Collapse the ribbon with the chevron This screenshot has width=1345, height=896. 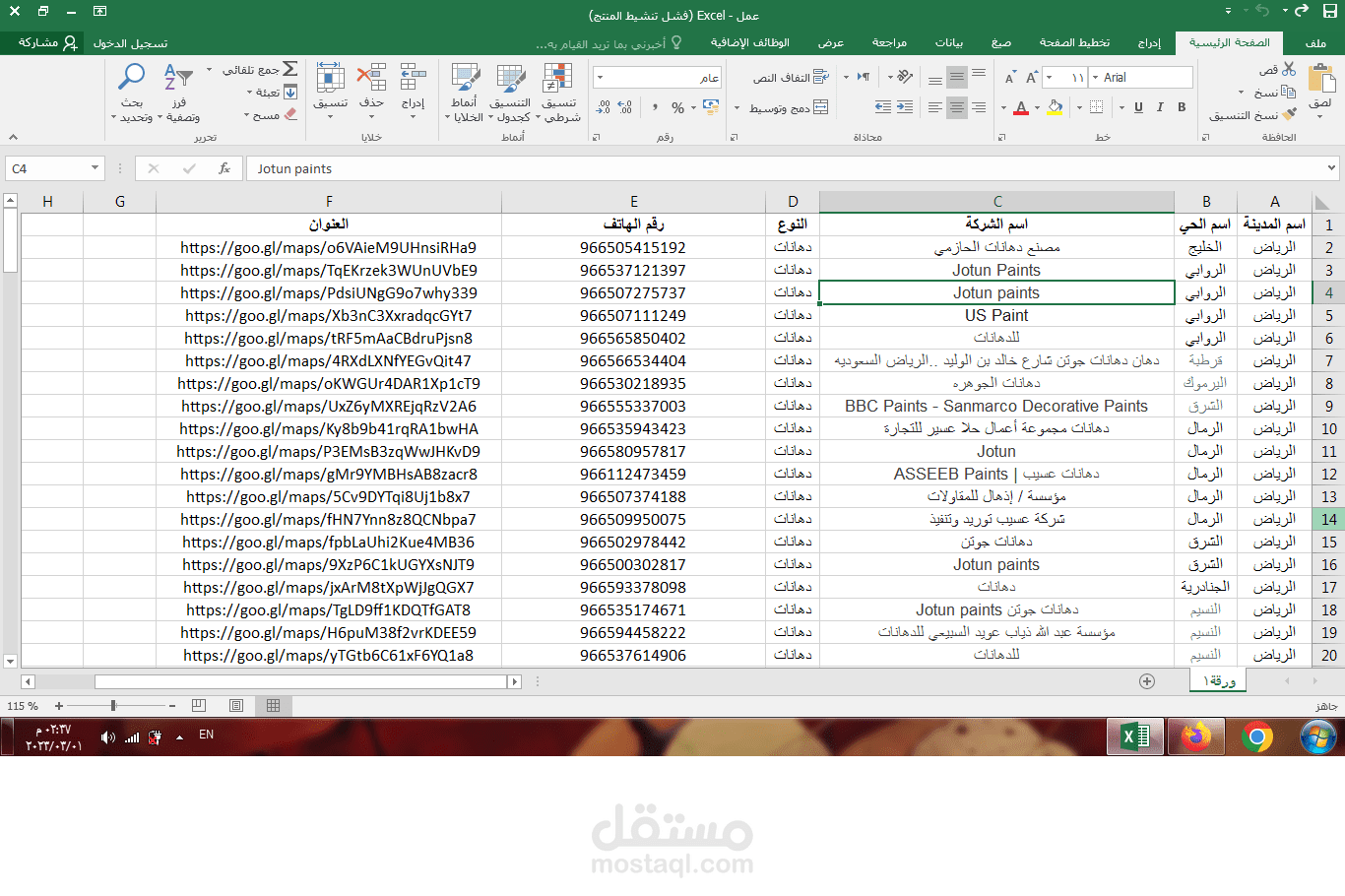coord(13,138)
